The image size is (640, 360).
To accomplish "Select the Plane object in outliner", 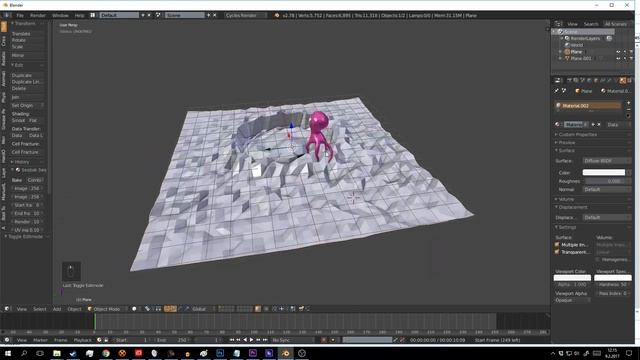I will click(x=576, y=52).
